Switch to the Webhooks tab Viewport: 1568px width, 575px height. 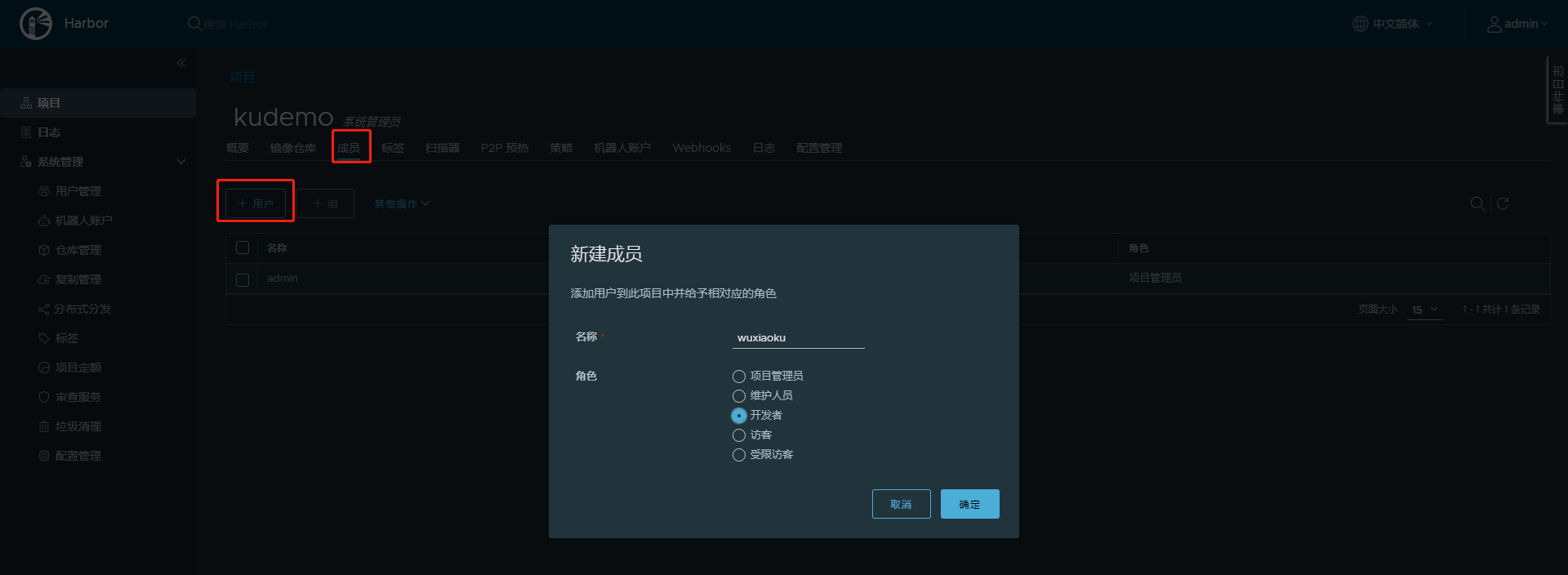tap(702, 148)
